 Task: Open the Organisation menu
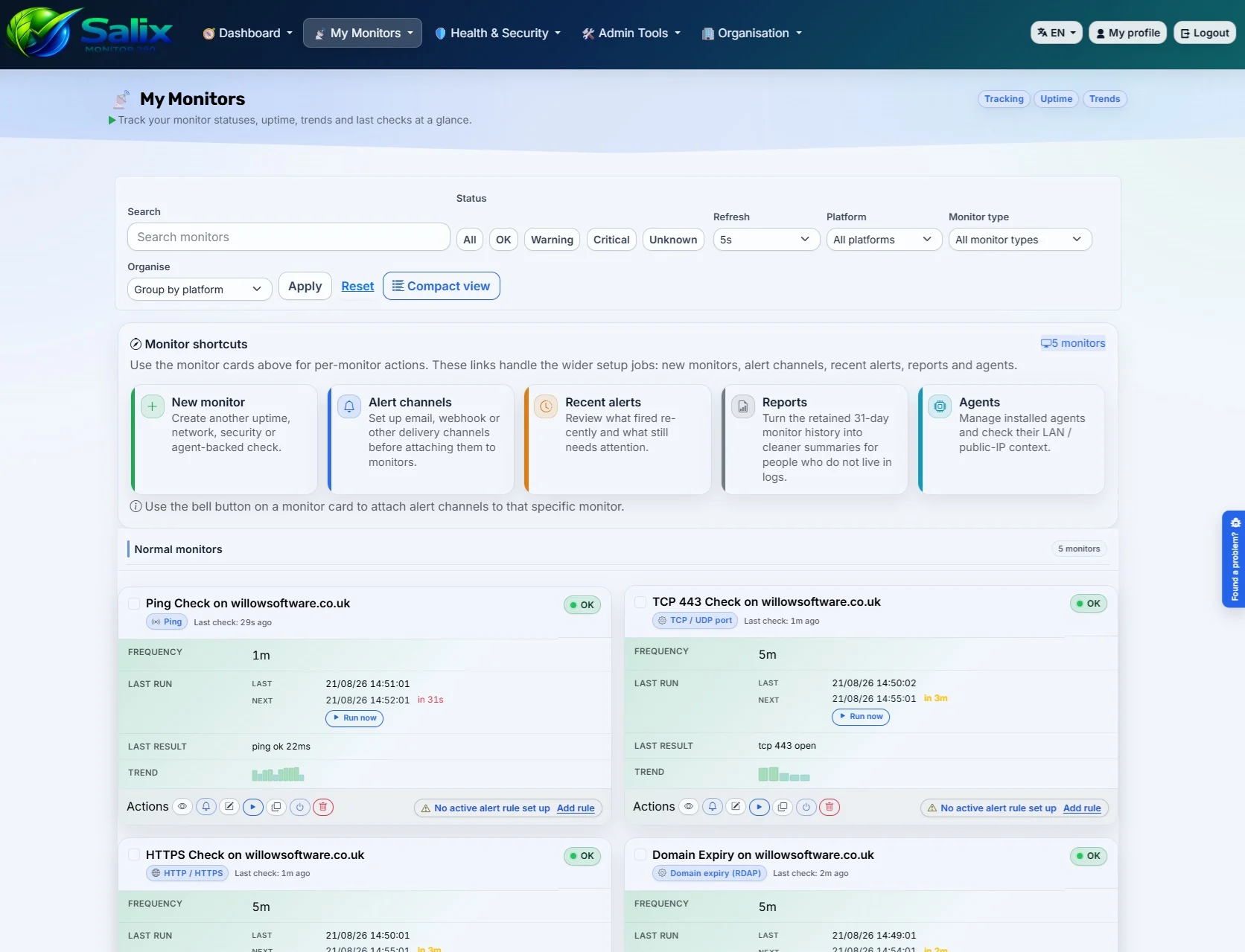tap(752, 33)
